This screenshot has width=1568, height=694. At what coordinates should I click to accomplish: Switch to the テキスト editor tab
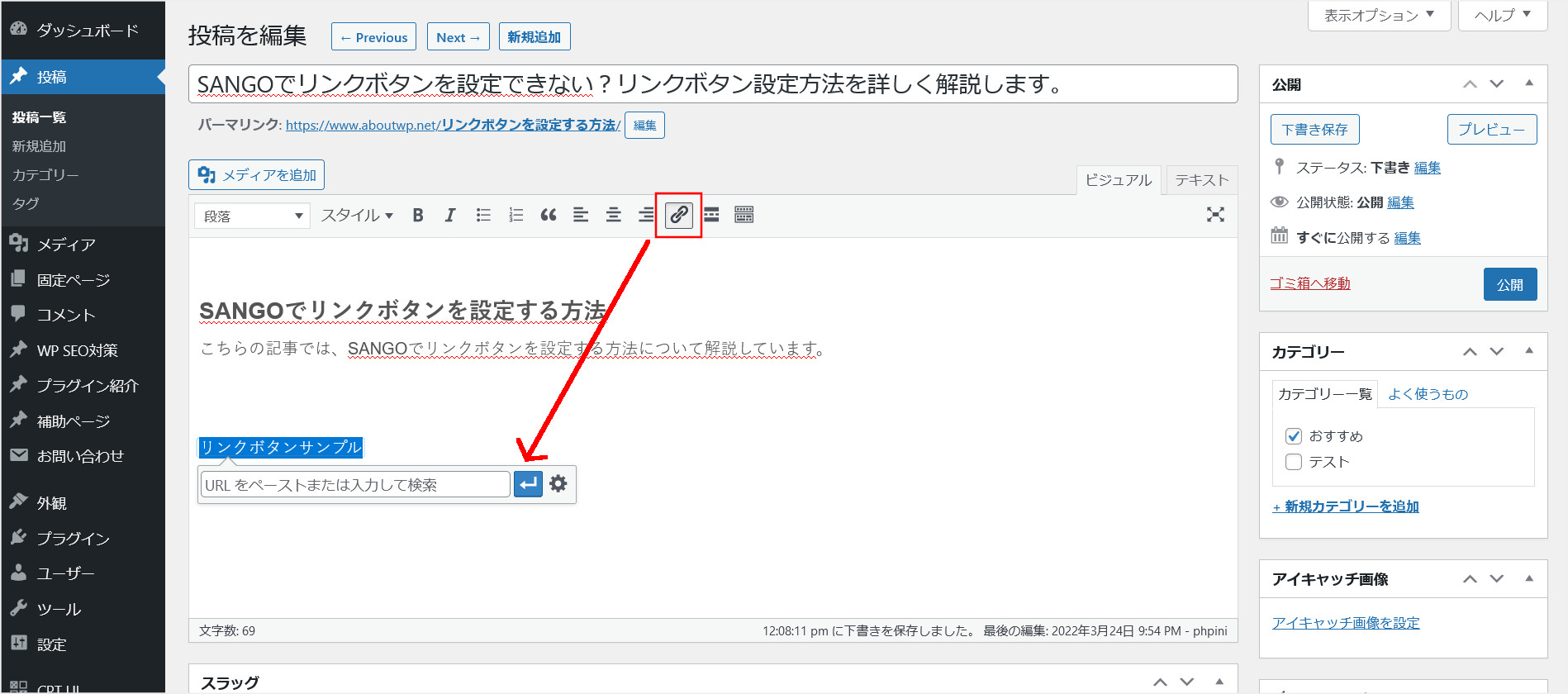[x=1201, y=180]
